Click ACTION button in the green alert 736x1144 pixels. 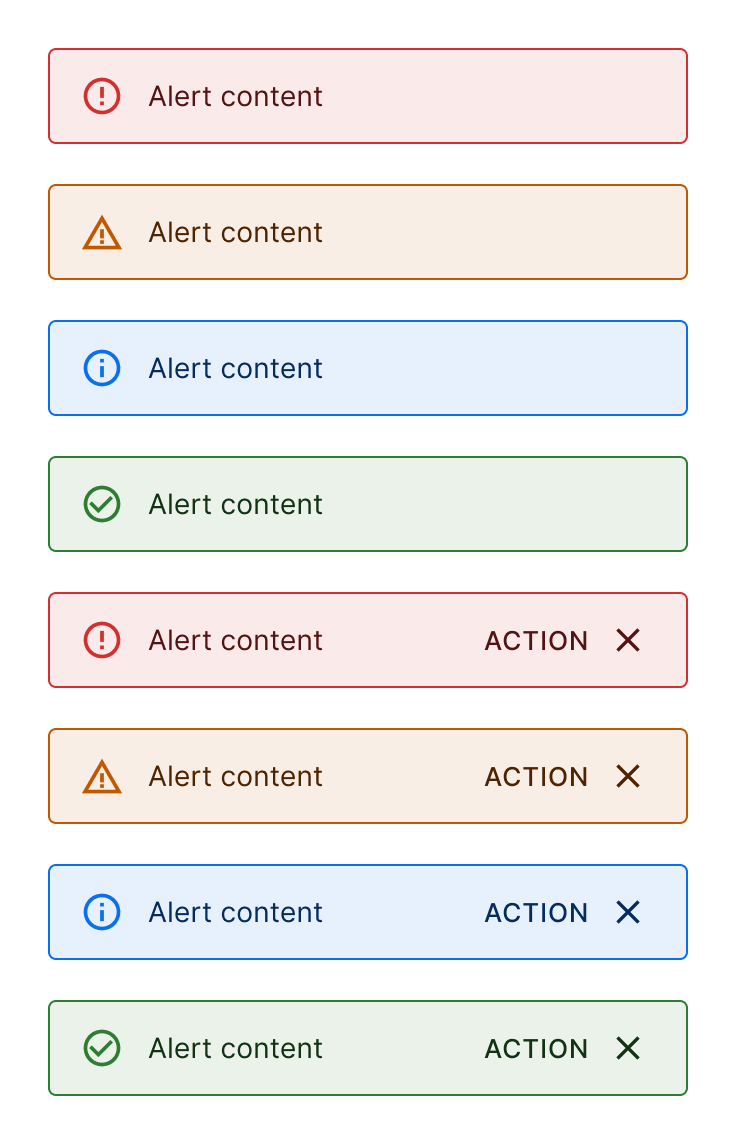(x=536, y=1048)
